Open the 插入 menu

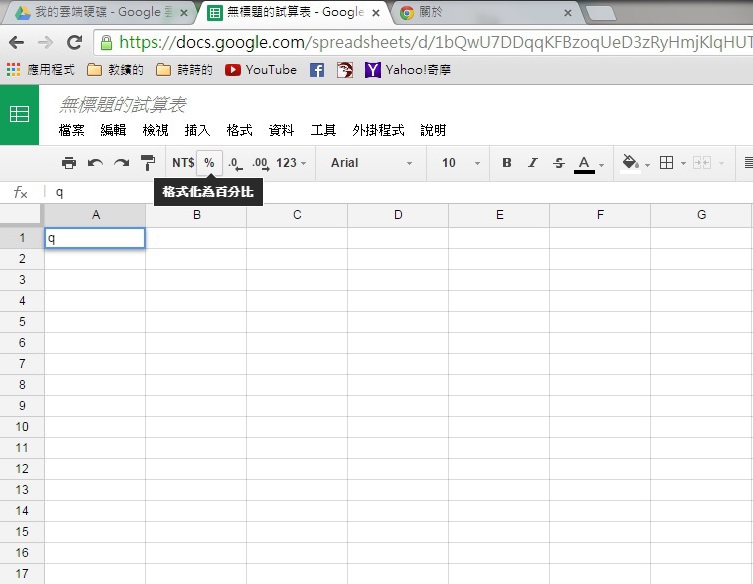(197, 130)
